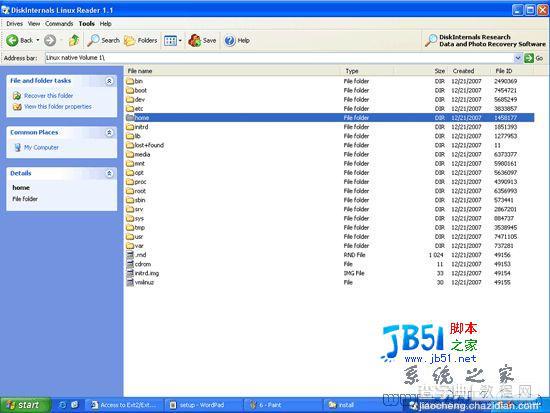
Task: Open the Commands menu
Action: click(59, 24)
